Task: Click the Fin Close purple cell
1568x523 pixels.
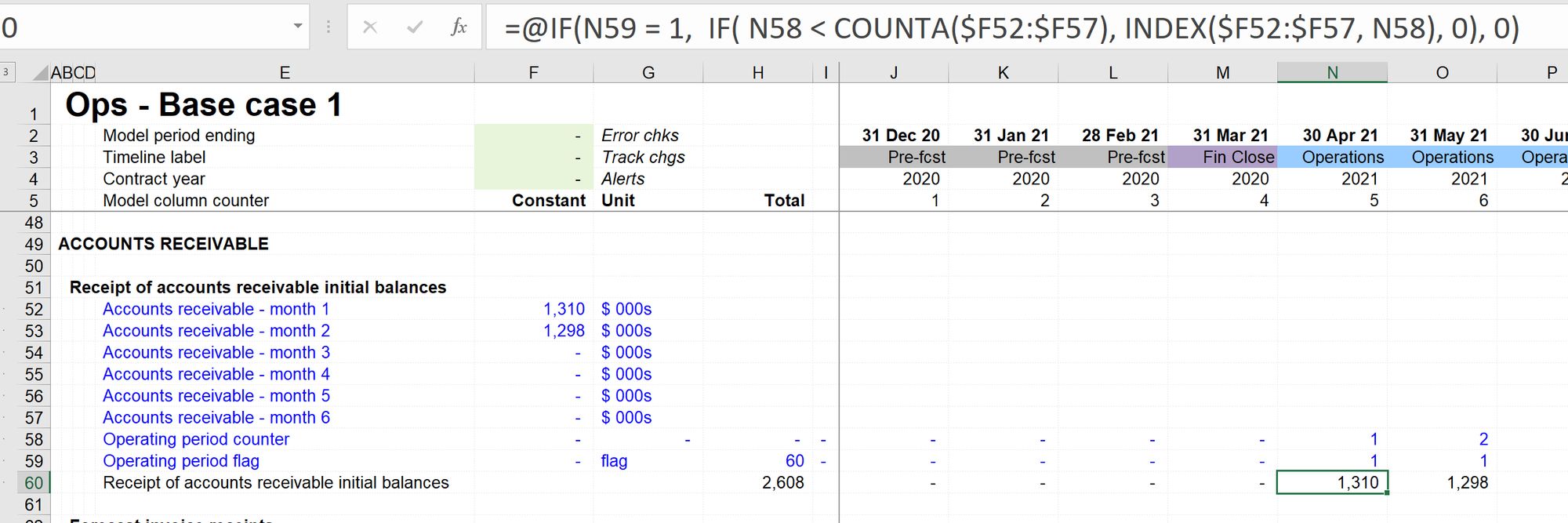Action: [1222, 157]
